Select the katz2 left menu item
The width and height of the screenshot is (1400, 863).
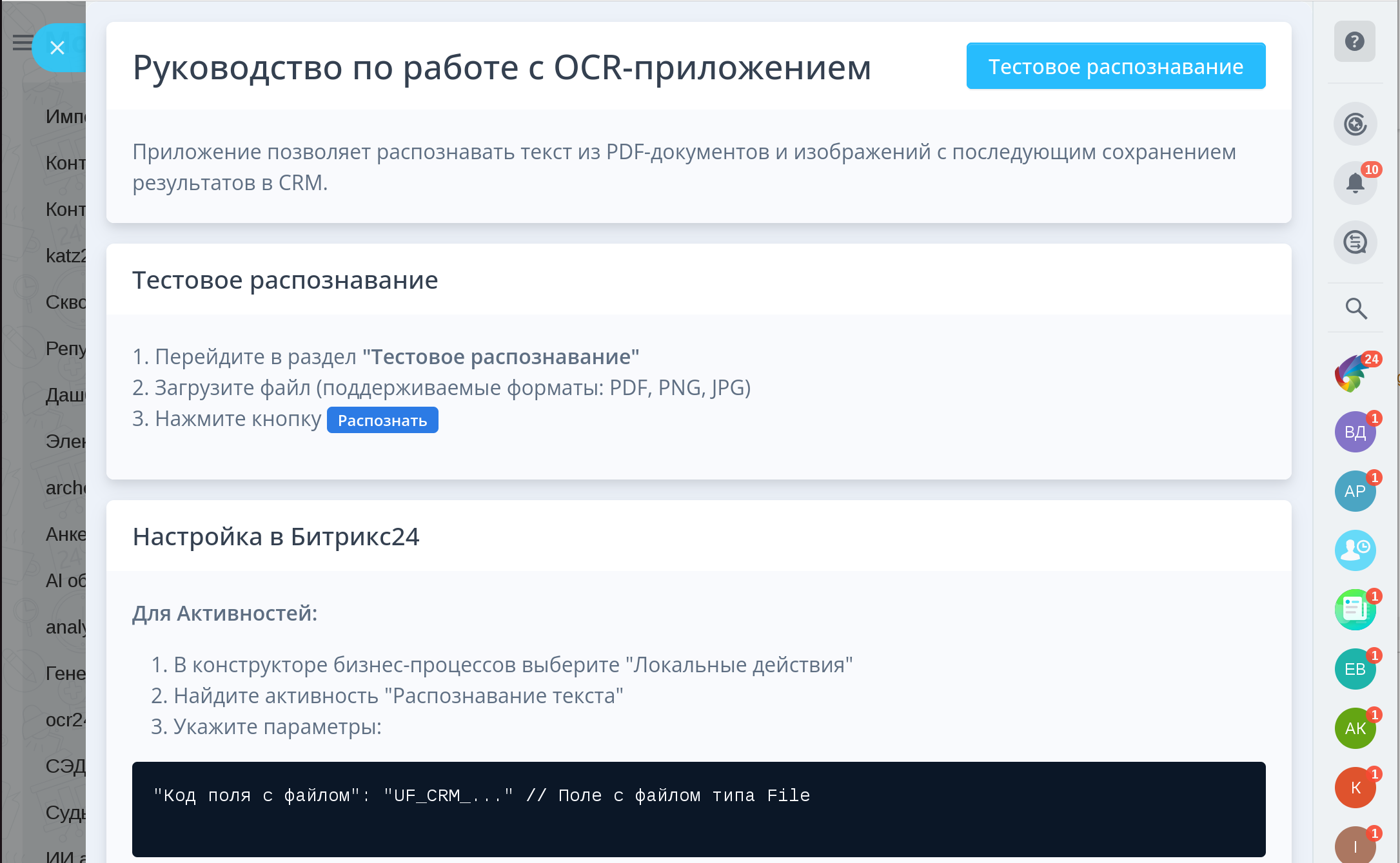[x=64, y=256]
